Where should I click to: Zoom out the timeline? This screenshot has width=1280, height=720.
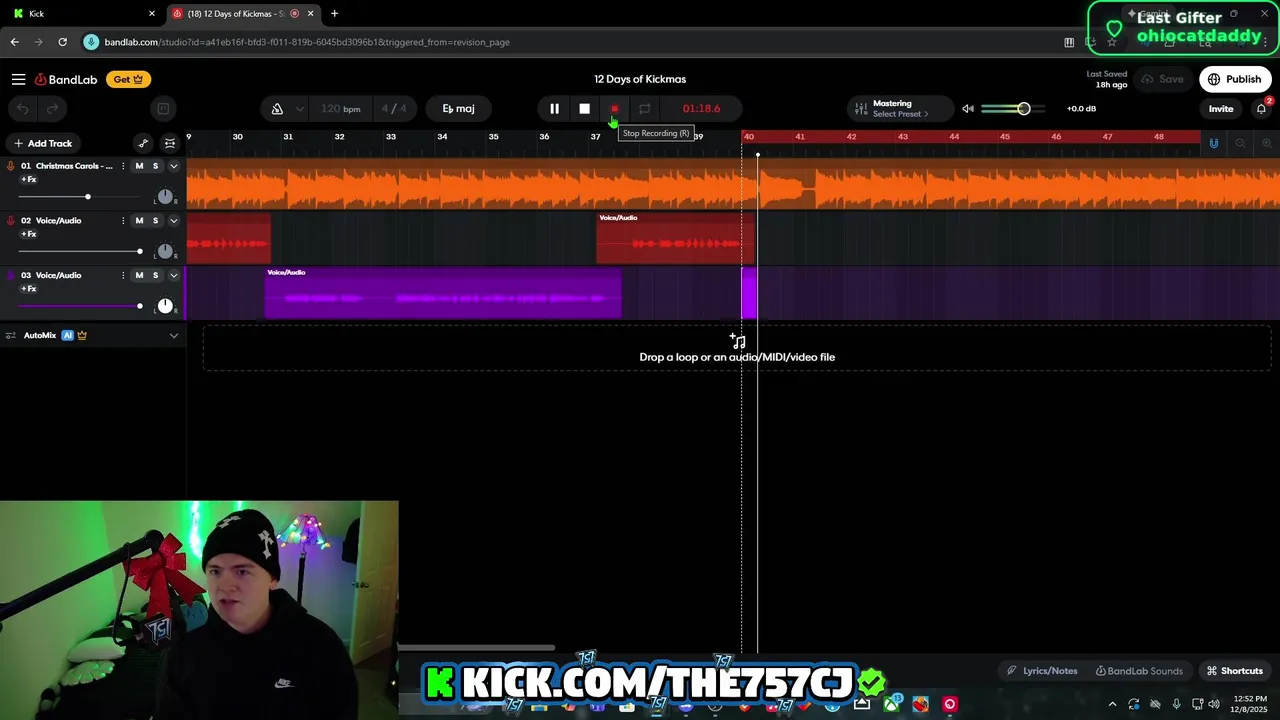pyautogui.click(x=1240, y=143)
